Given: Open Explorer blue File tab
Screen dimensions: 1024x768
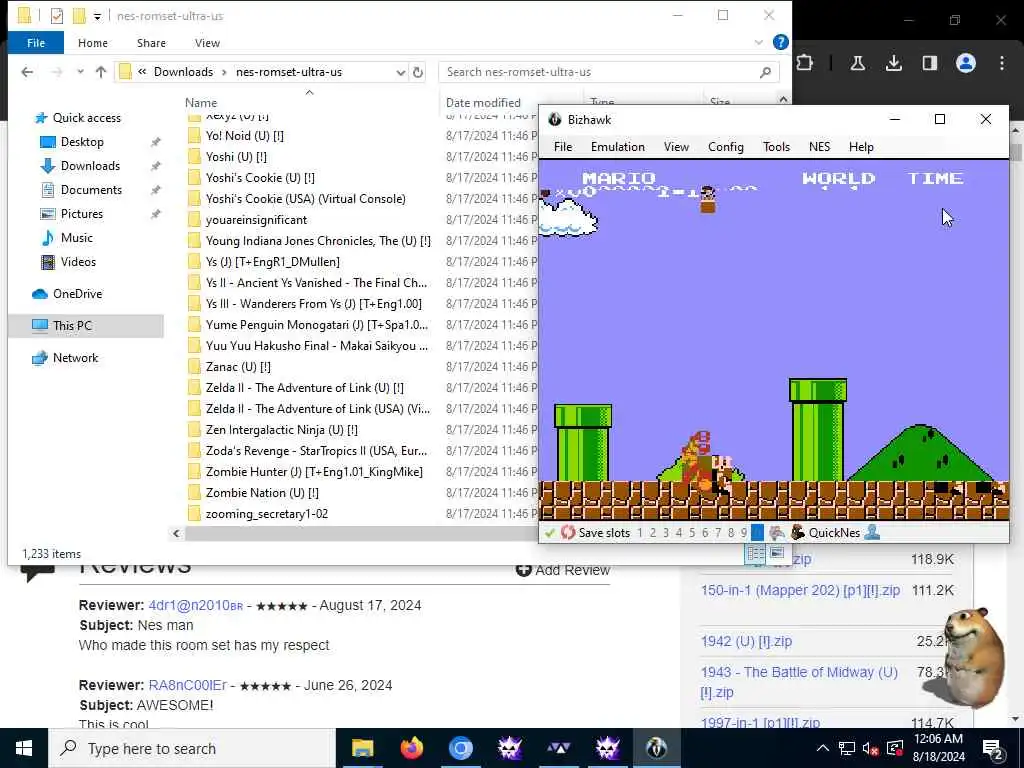Looking at the screenshot, I should pos(36,43).
